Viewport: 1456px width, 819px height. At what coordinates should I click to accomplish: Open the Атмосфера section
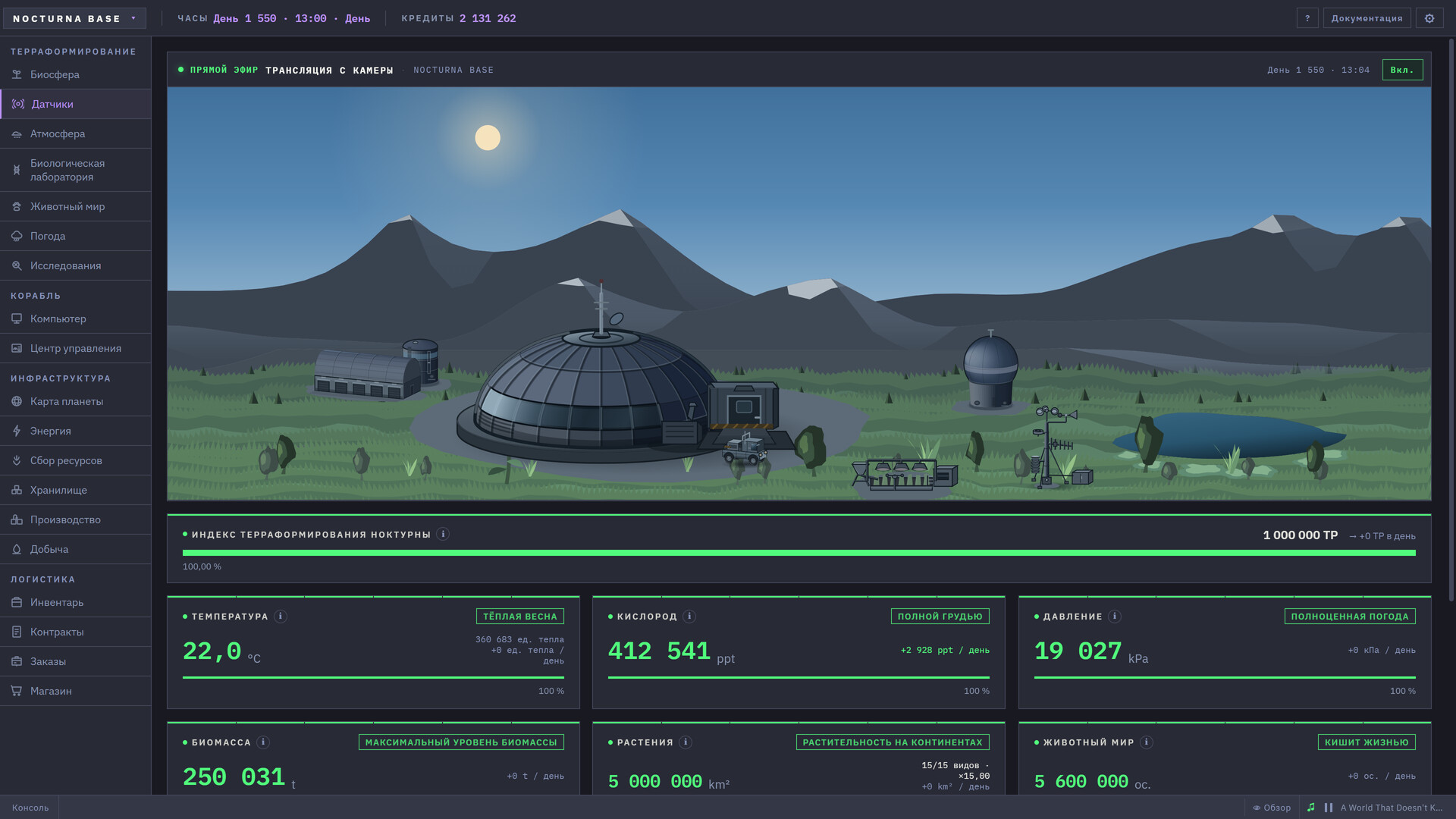click(76, 133)
